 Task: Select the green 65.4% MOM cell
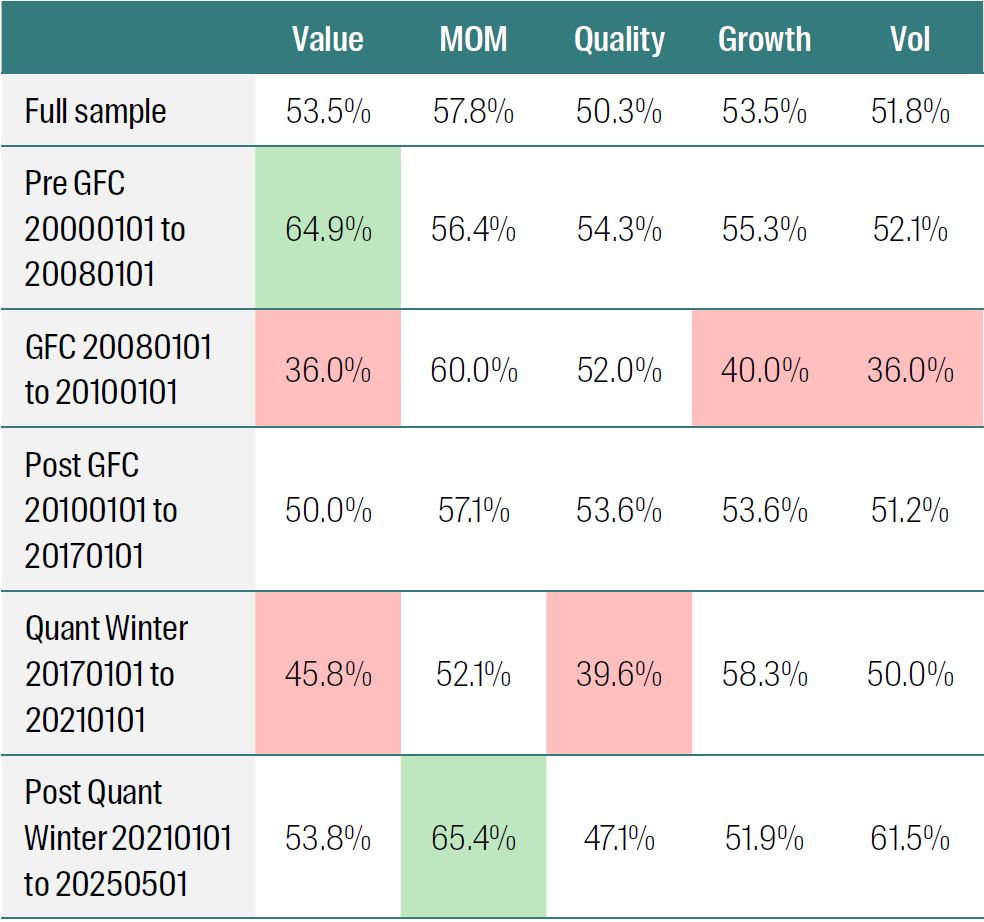click(473, 838)
